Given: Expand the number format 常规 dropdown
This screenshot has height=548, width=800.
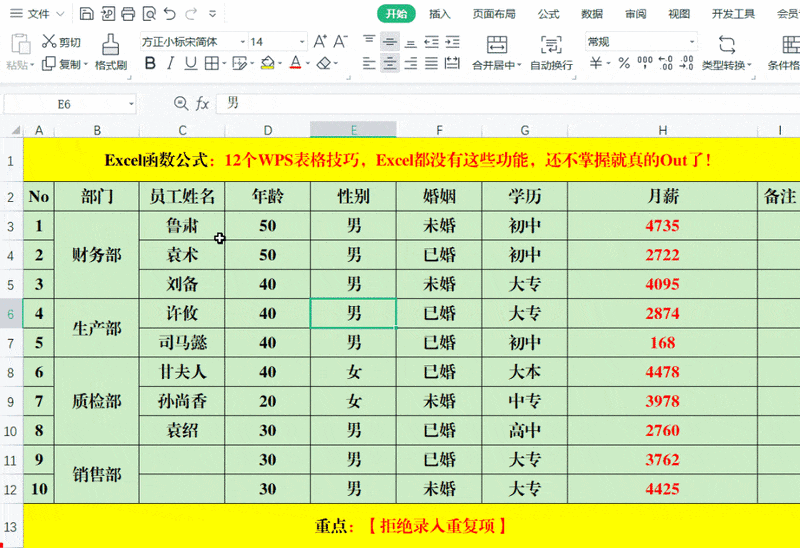Looking at the screenshot, I should point(692,42).
